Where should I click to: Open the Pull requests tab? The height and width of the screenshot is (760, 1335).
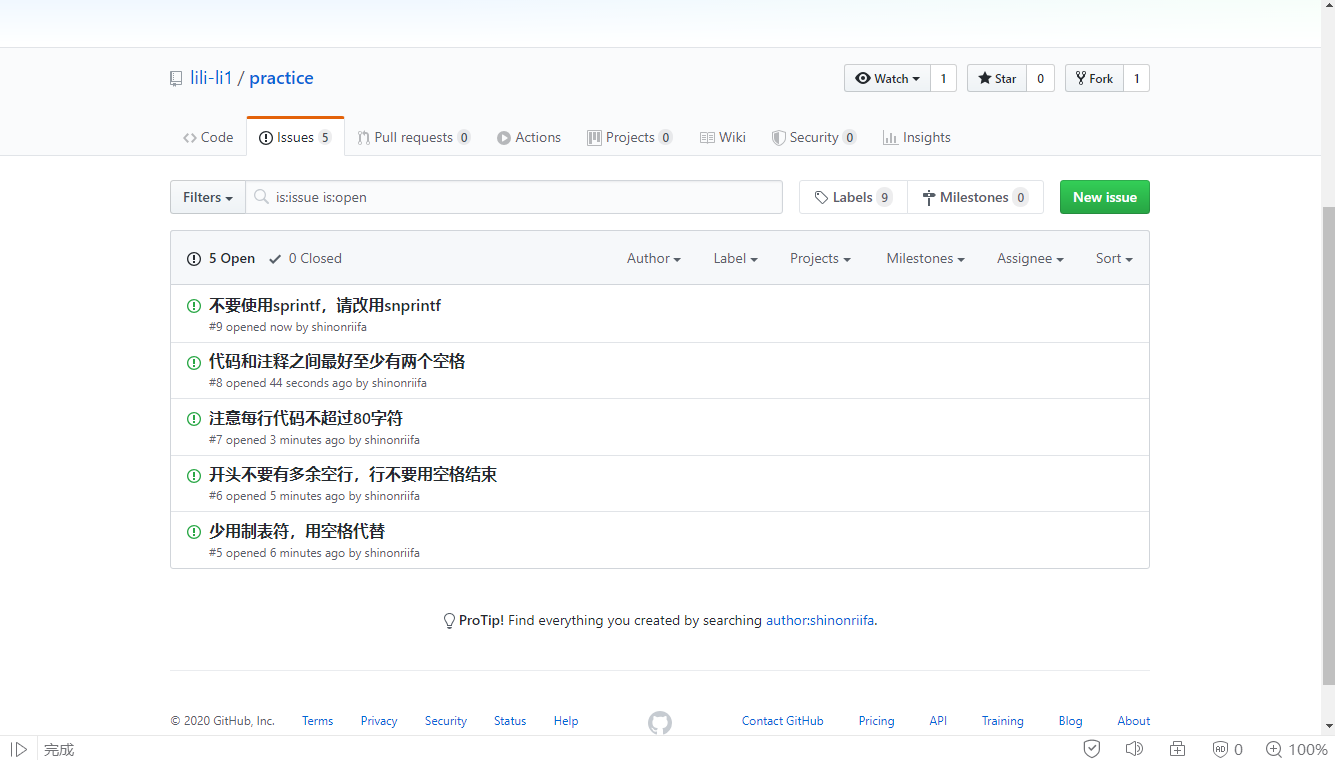click(x=414, y=138)
